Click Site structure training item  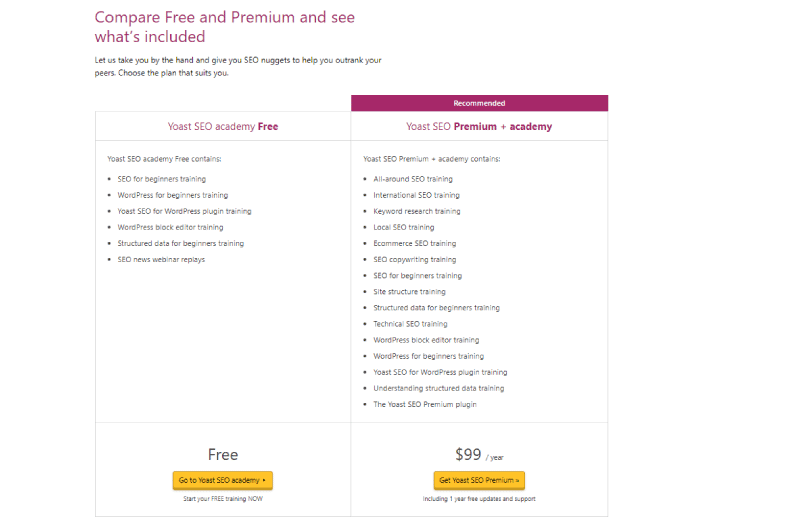409,291
